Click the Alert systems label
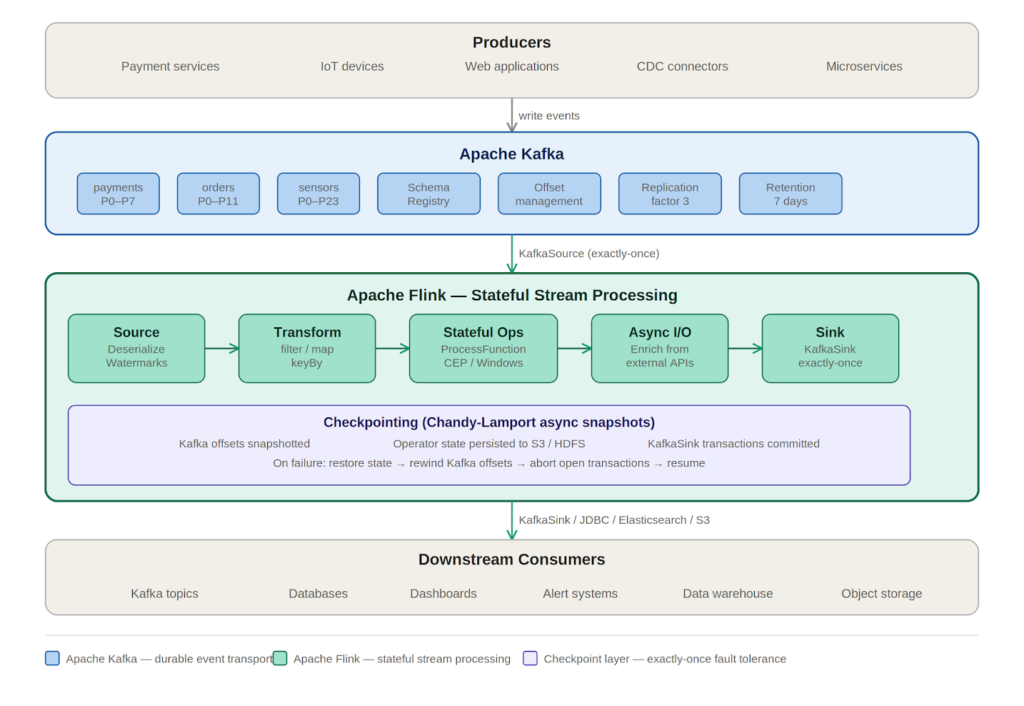The height and width of the screenshot is (706, 1024). (x=580, y=594)
